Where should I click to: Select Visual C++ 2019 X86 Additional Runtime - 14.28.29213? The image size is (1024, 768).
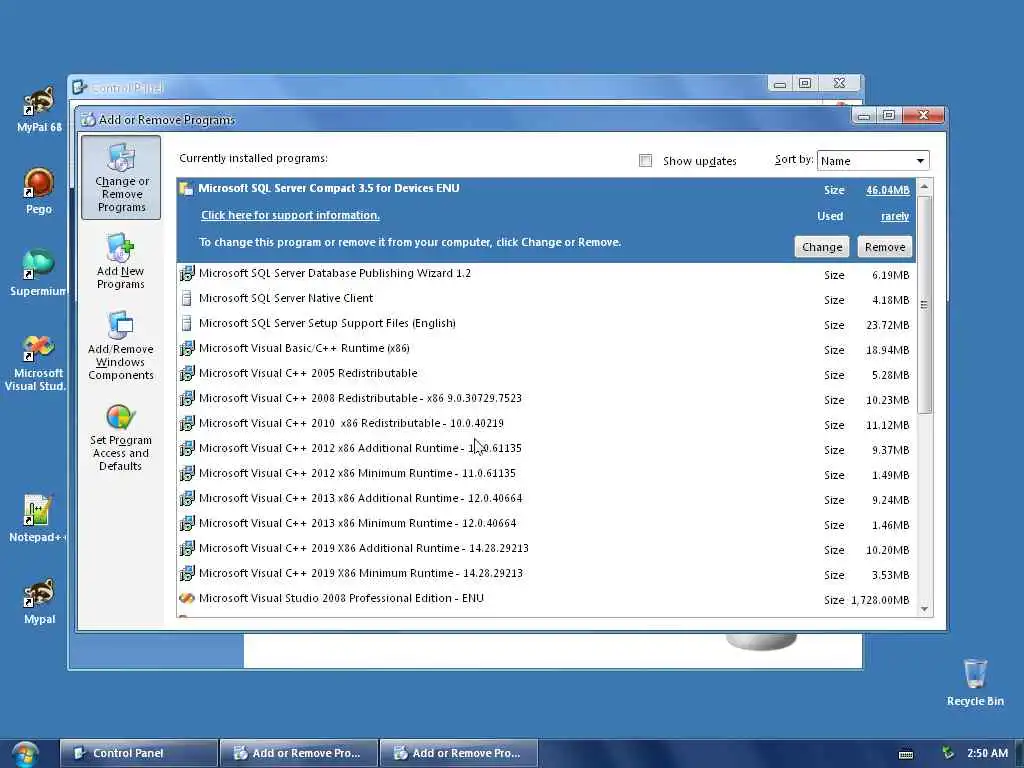tap(546, 549)
